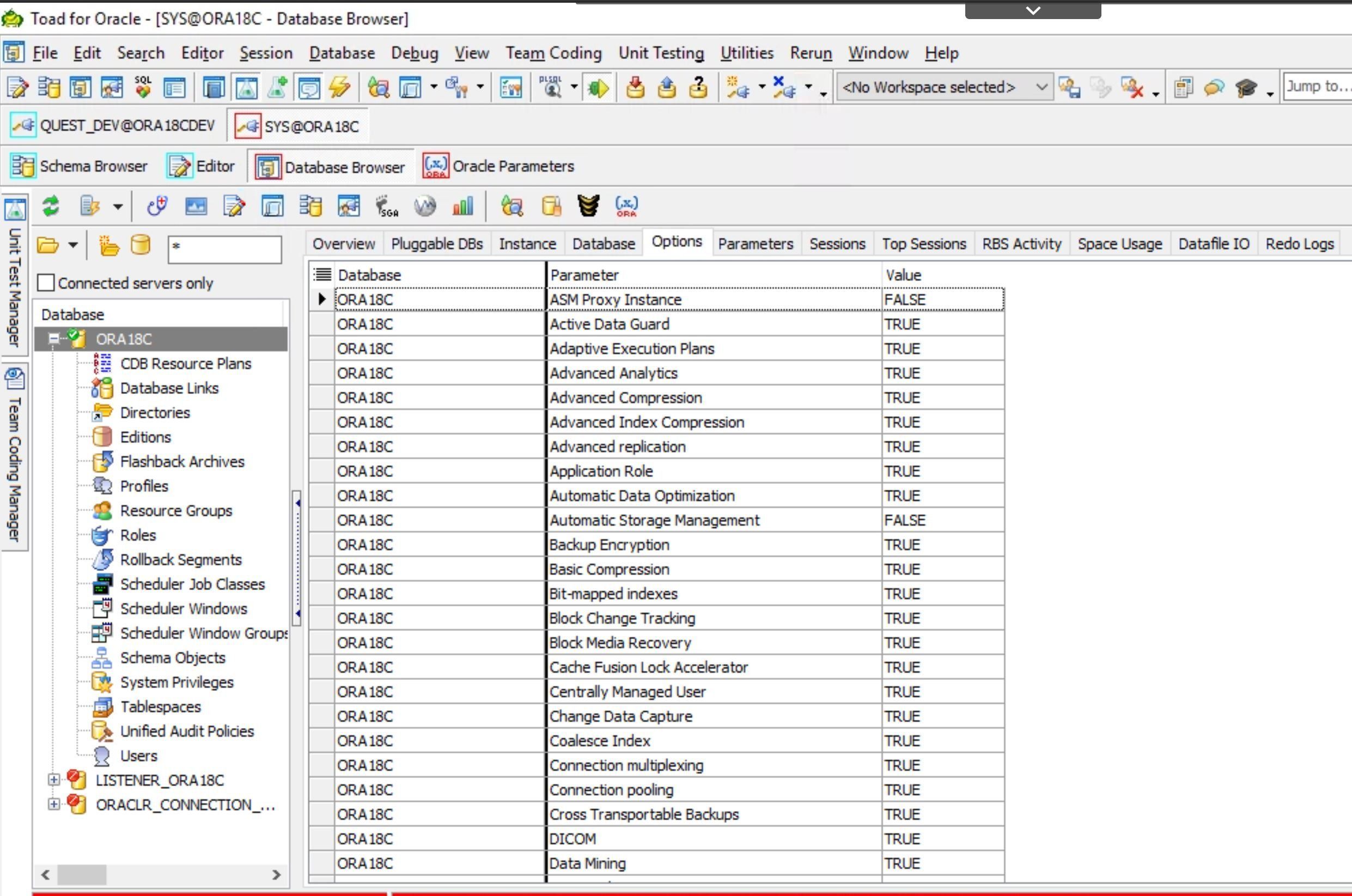
Task: Click the grid columns chooser icon beside Database header
Action: click(x=322, y=275)
